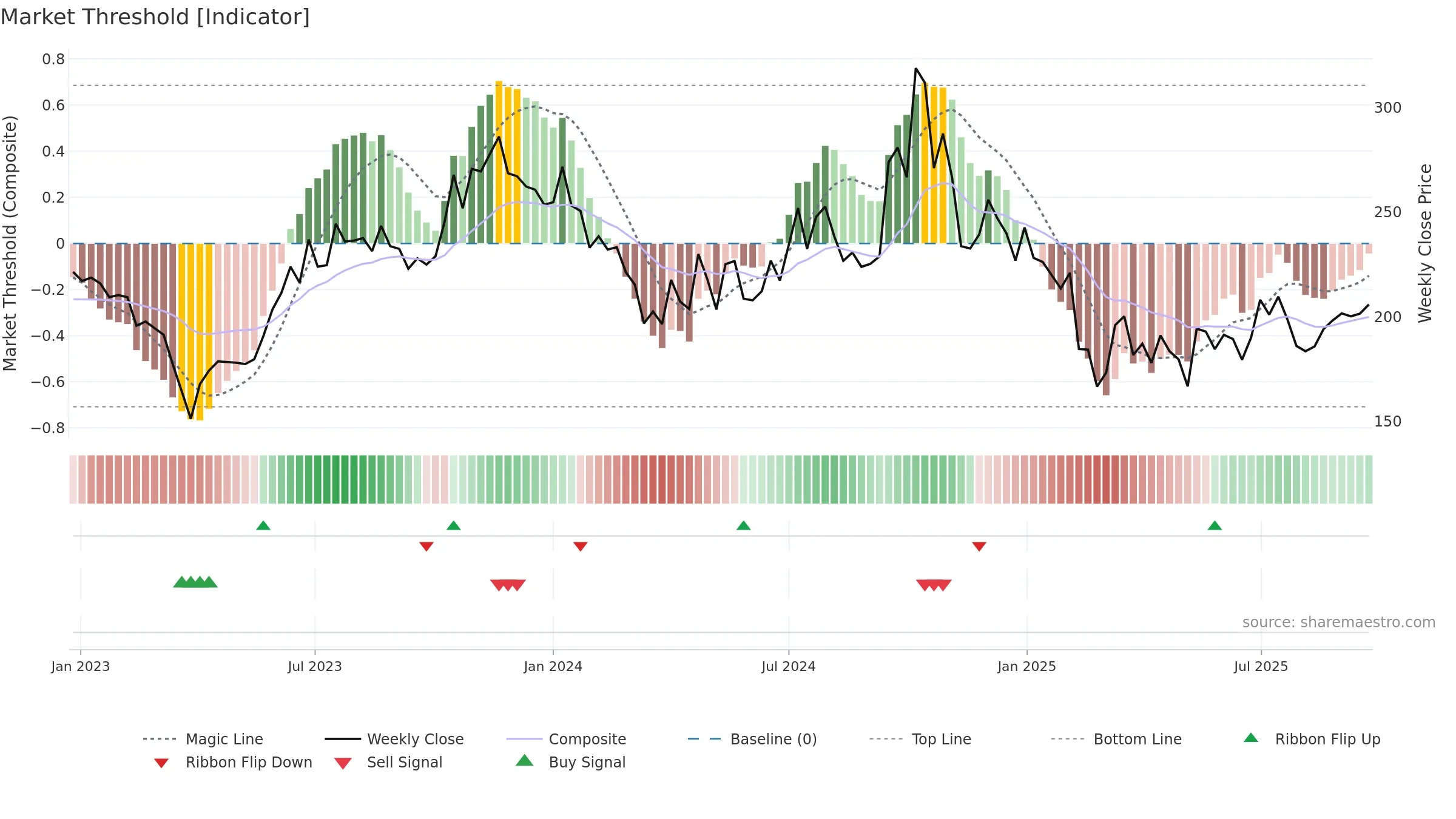Hide the Composite series via legend
This screenshot has height=819, width=1456.
566,739
